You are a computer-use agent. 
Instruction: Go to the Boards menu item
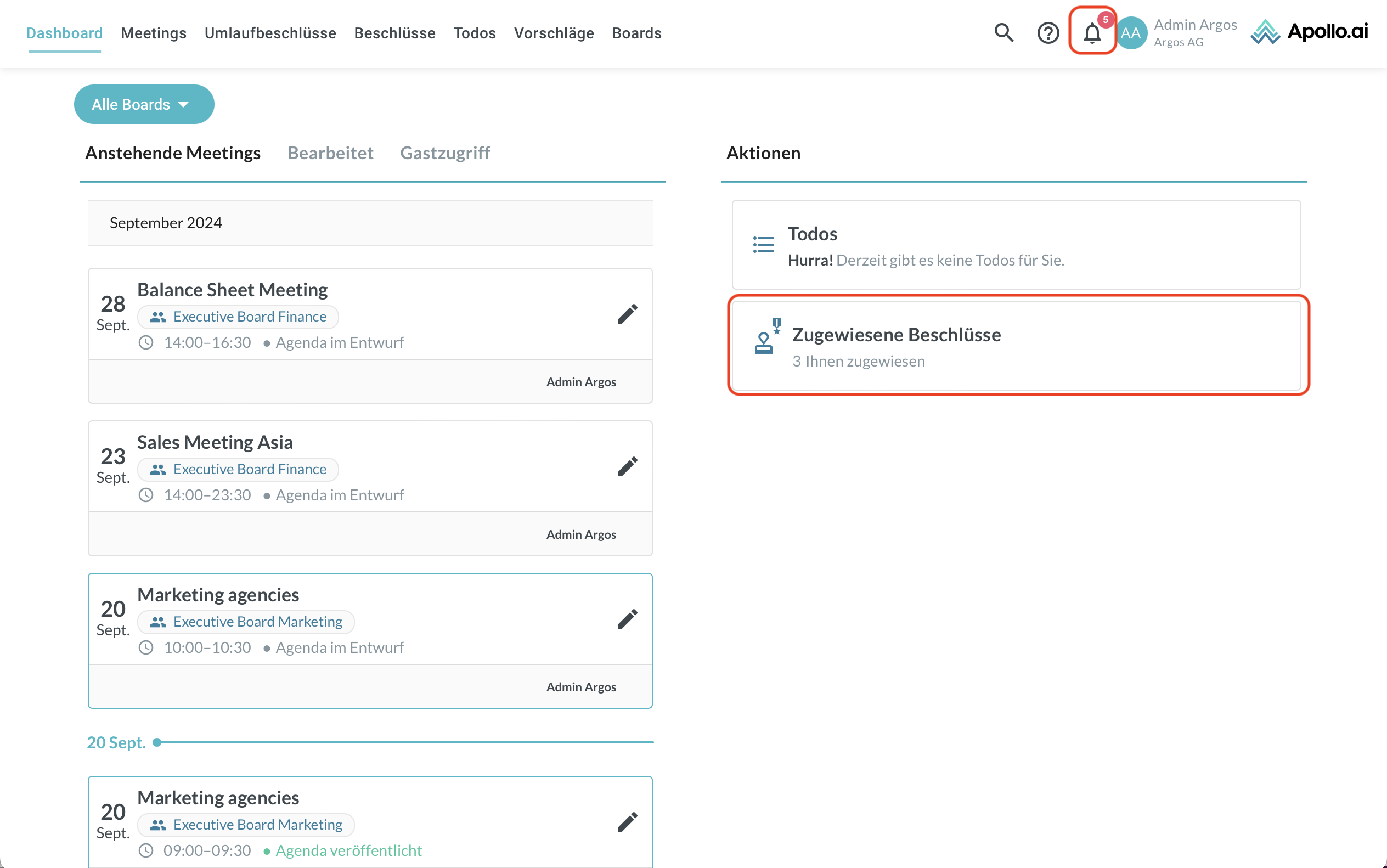[x=636, y=33]
